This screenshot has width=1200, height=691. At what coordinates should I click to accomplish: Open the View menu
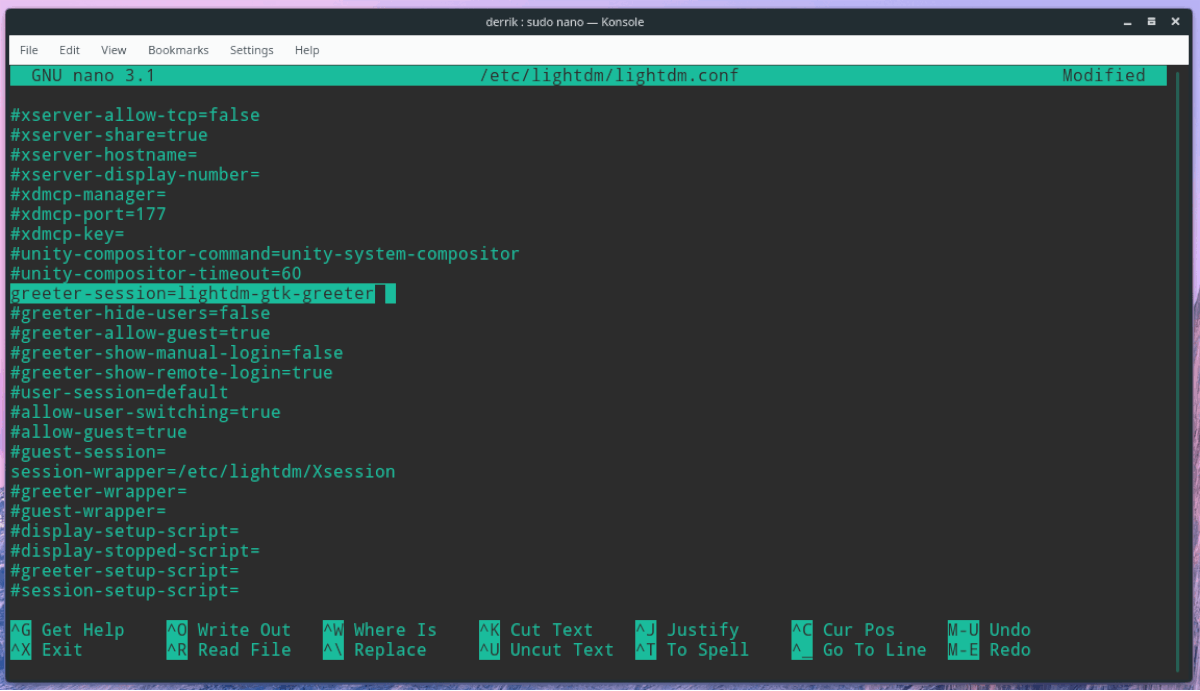pos(113,50)
